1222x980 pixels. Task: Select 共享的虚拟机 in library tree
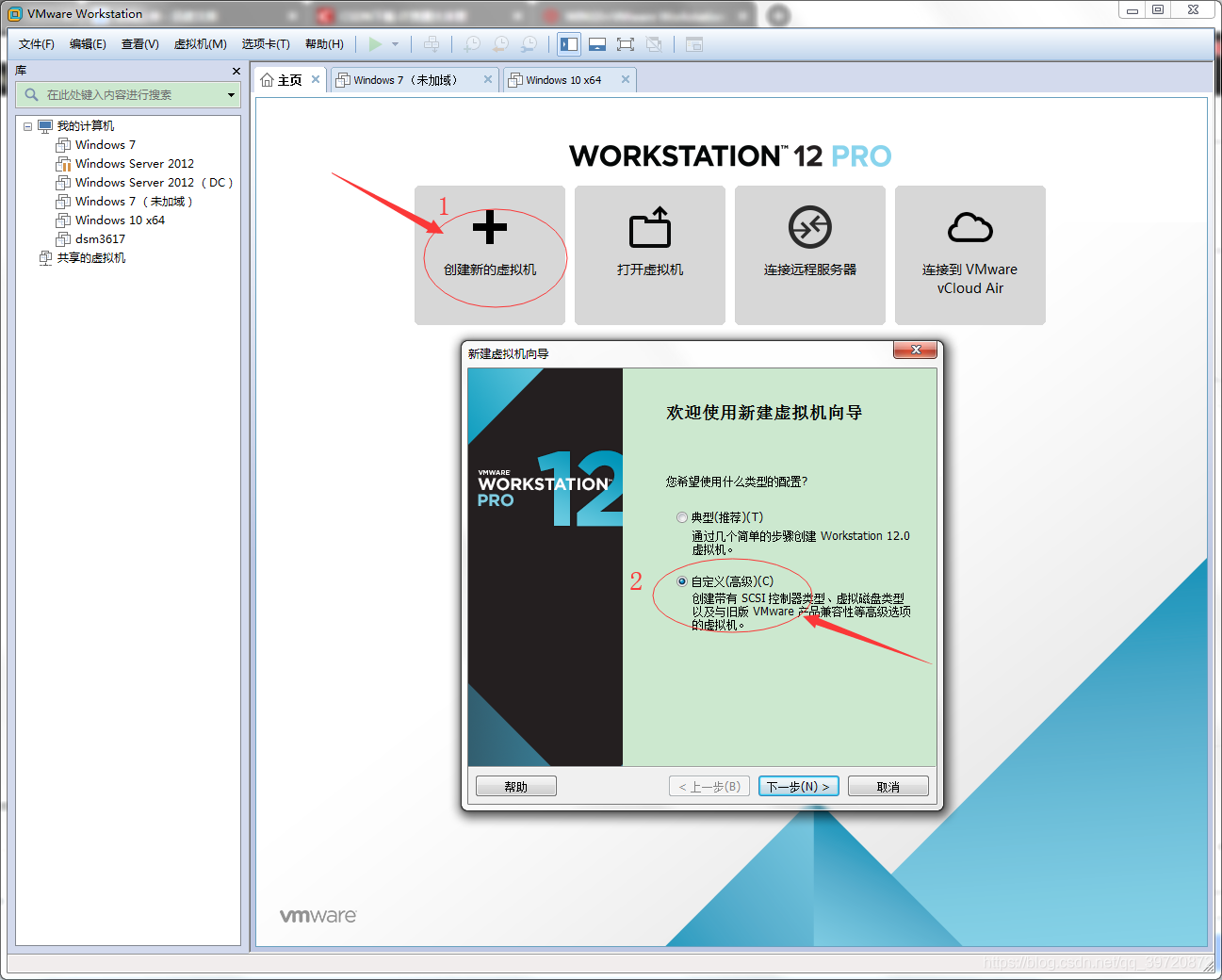[x=90, y=258]
